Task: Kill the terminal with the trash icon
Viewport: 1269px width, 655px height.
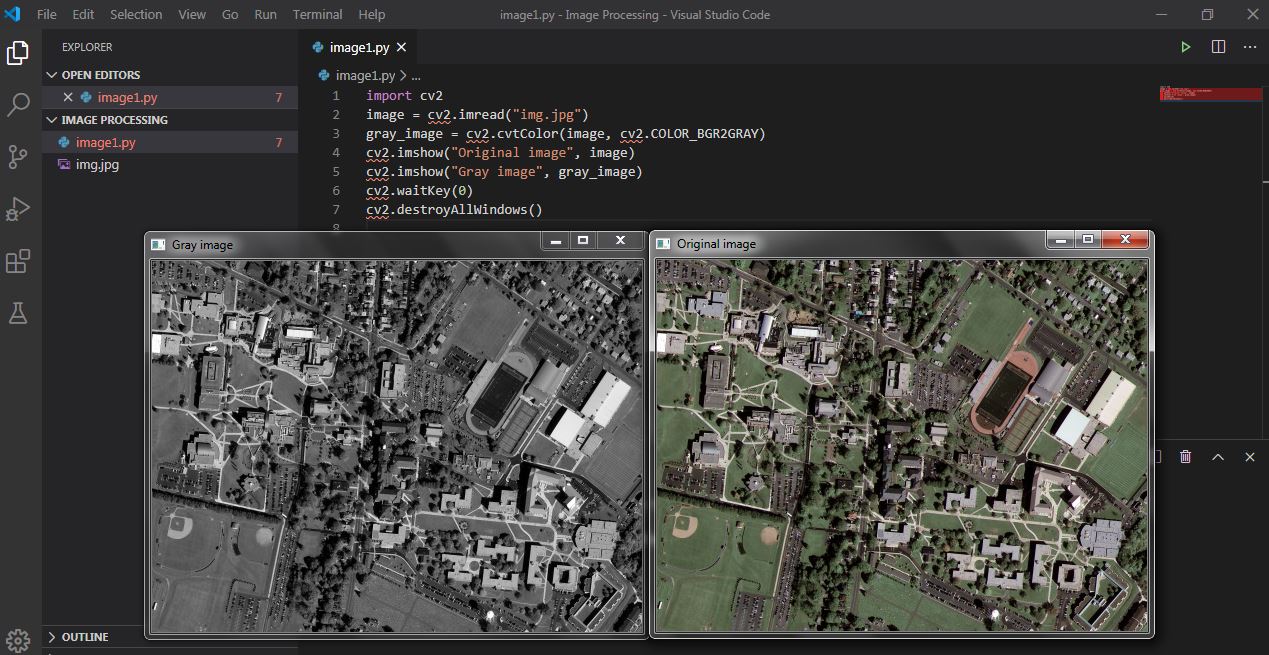Action: [1185, 456]
